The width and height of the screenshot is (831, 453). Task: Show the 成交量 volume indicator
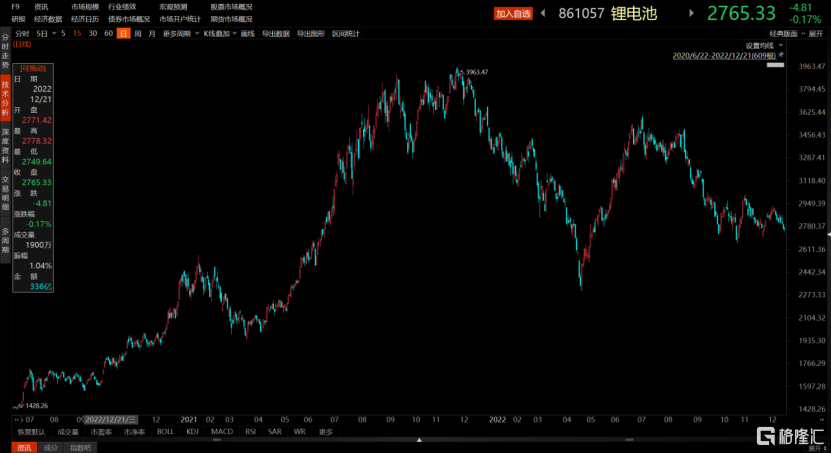pyautogui.click(x=68, y=432)
